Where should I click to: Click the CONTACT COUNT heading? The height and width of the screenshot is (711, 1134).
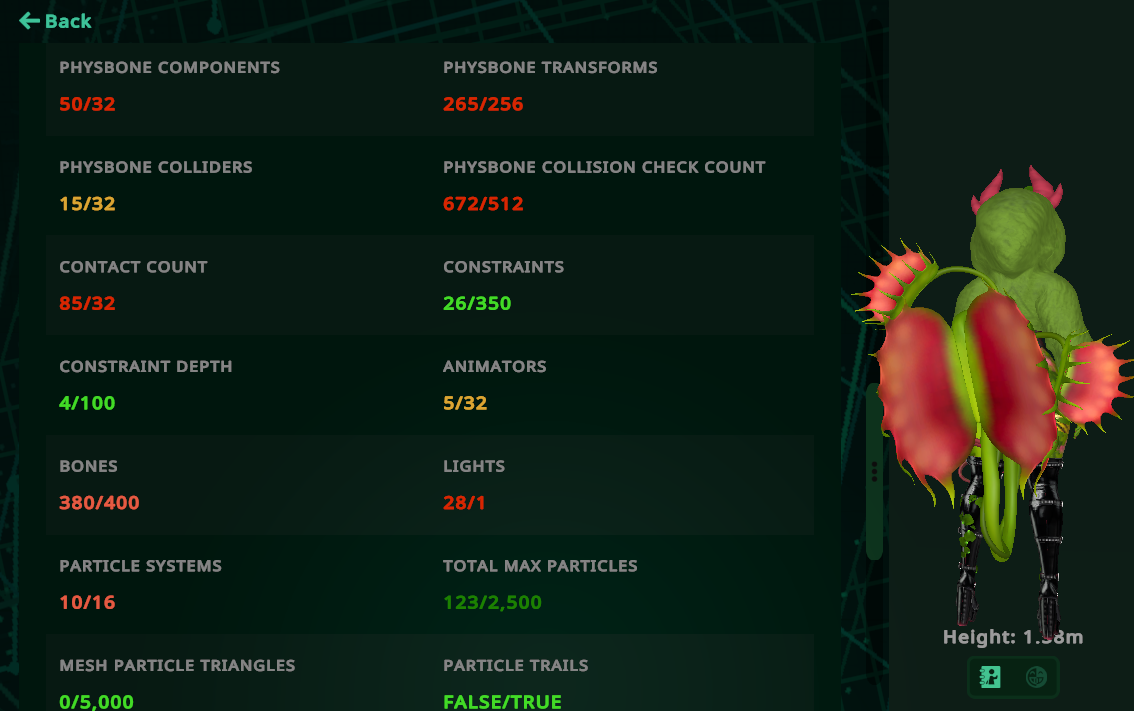(133, 267)
